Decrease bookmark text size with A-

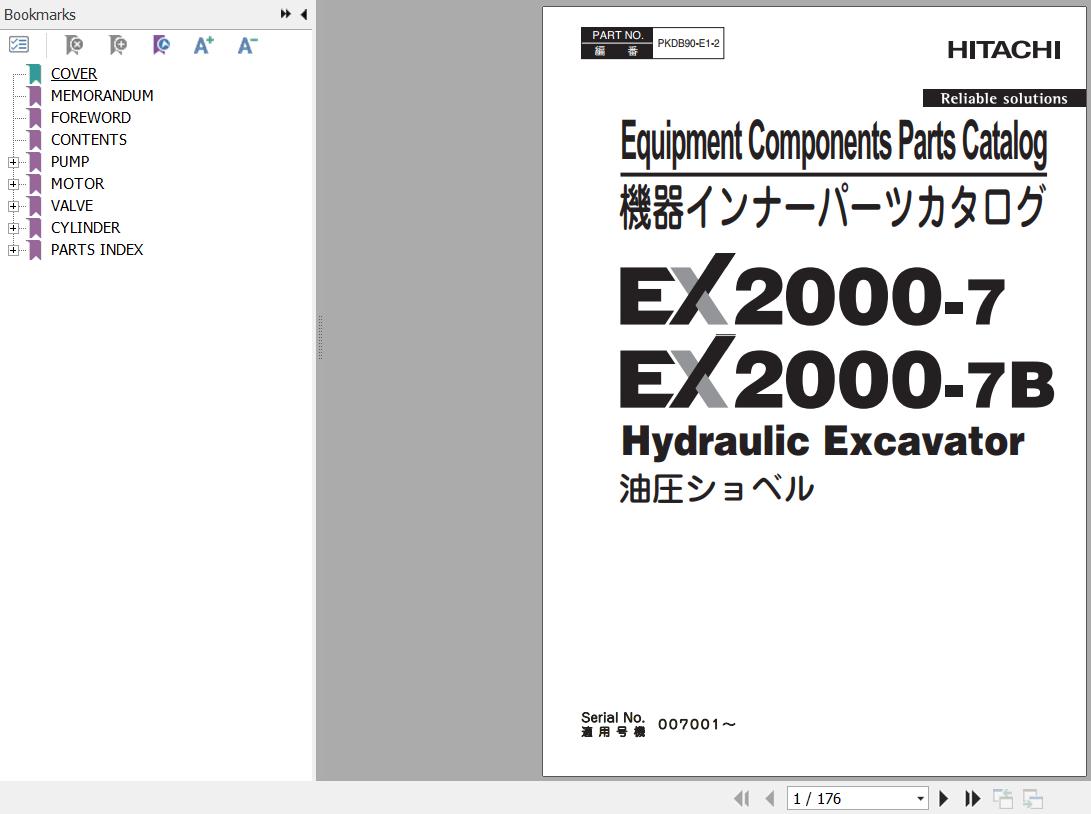pyautogui.click(x=247, y=45)
